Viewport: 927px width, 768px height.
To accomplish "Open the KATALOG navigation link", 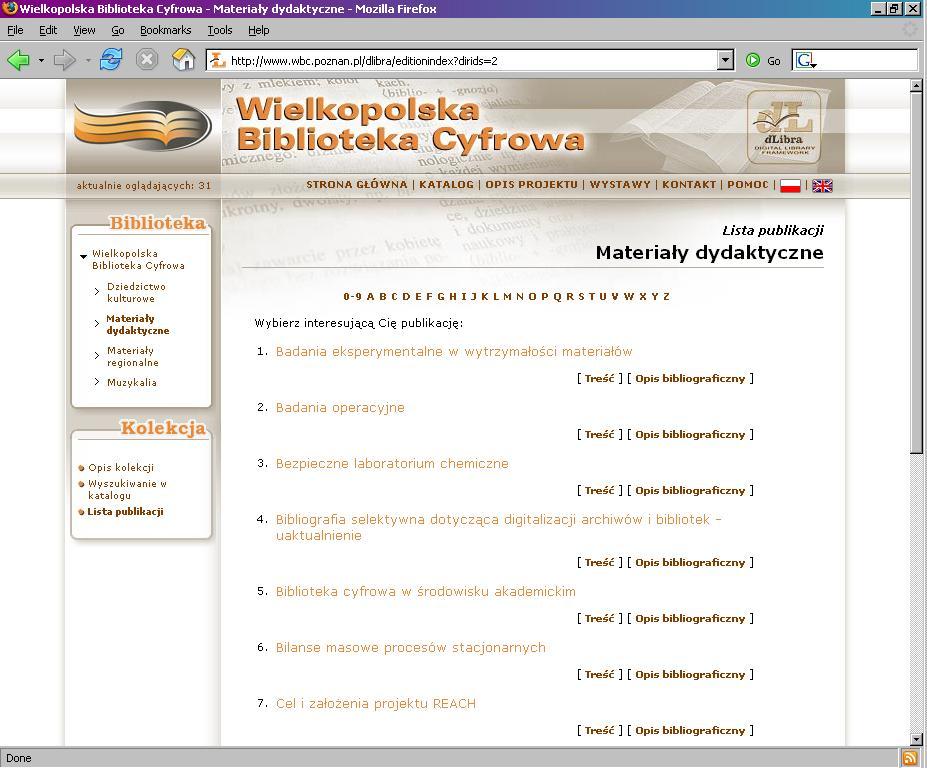I will tap(446, 184).
